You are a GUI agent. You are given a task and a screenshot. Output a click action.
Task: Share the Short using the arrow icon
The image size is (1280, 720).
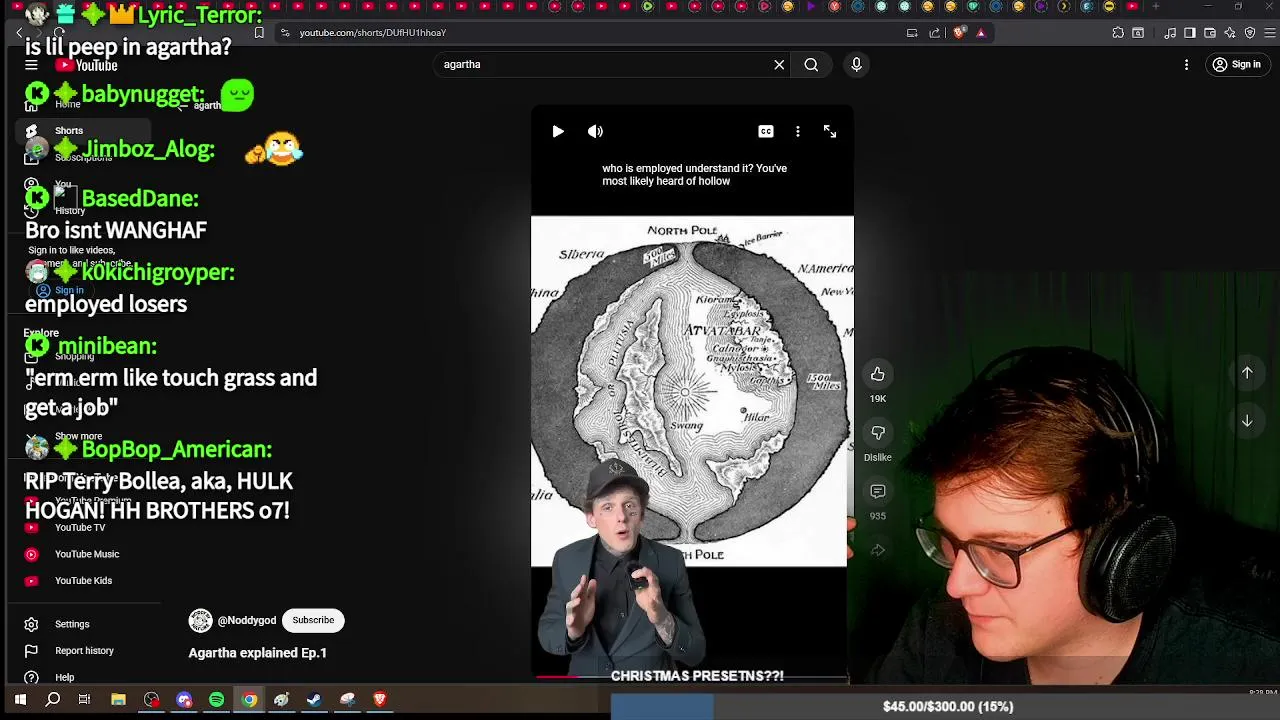pos(877,550)
